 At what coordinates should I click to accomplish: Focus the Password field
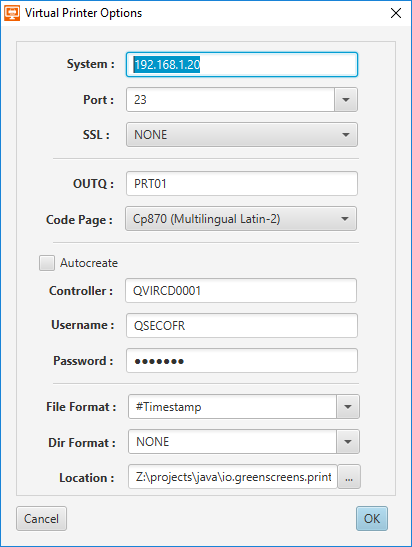click(x=242, y=361)
